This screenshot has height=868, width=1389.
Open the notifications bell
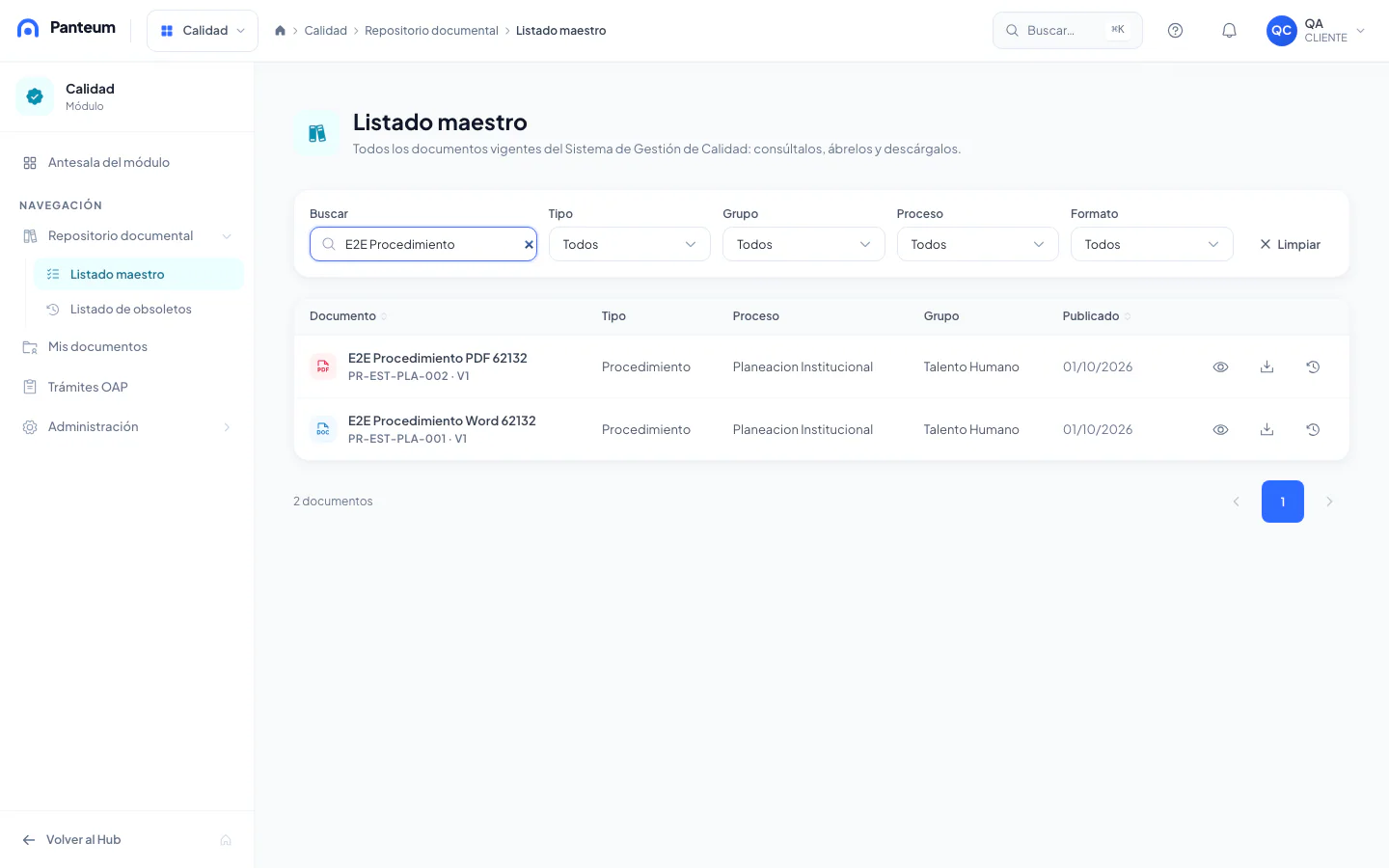1229,31
